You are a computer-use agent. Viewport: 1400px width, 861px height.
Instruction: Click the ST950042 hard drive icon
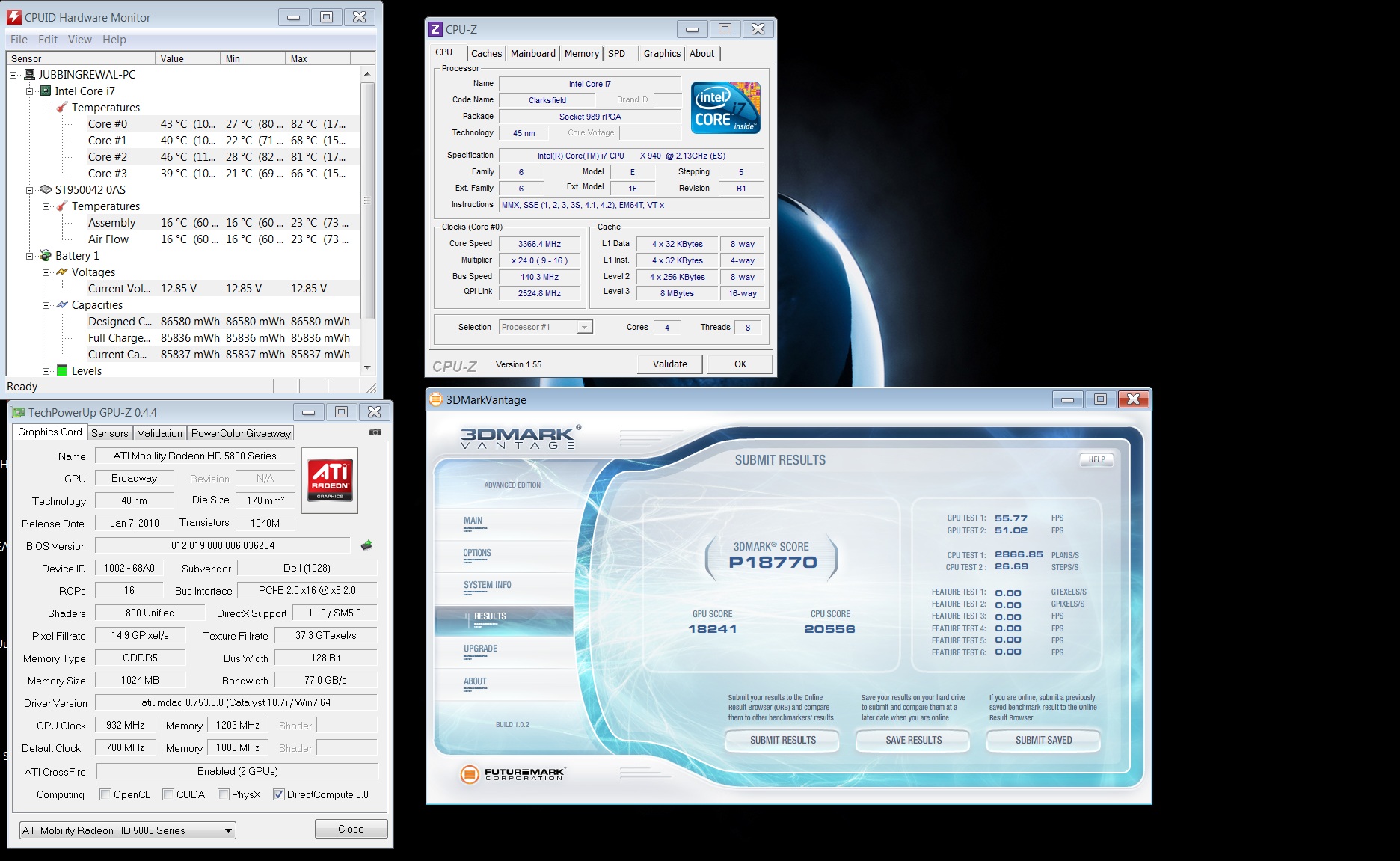[46, 190]
